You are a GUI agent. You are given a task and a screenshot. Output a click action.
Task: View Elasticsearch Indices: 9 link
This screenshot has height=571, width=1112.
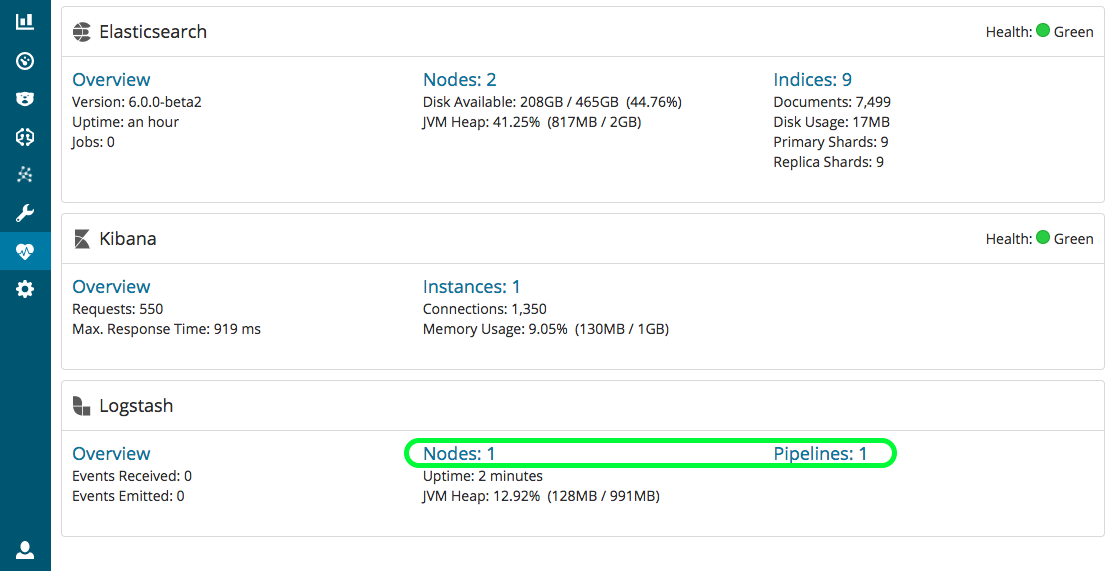point(812,80)
